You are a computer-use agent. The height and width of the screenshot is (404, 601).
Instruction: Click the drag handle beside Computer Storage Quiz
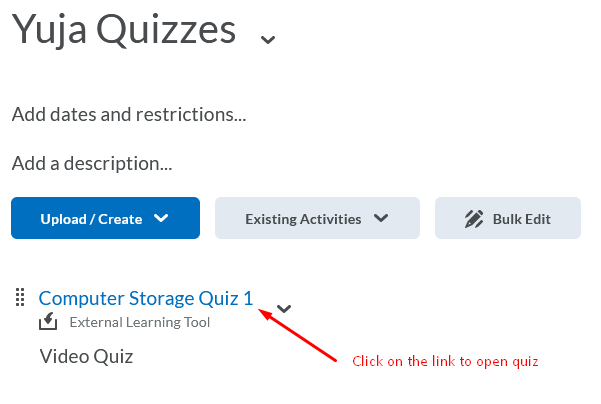click(19, 297)
